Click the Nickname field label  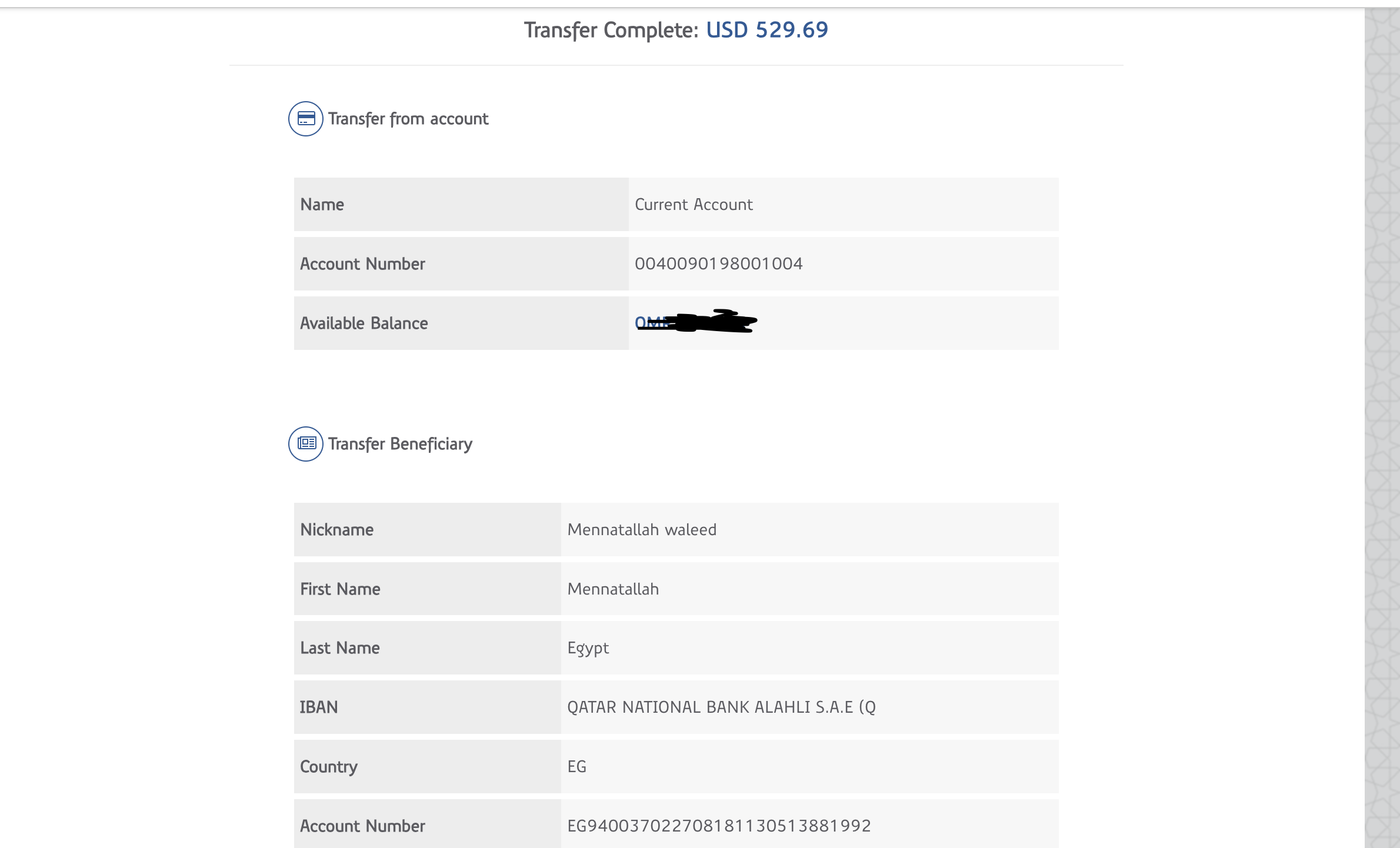click(336, 530)
